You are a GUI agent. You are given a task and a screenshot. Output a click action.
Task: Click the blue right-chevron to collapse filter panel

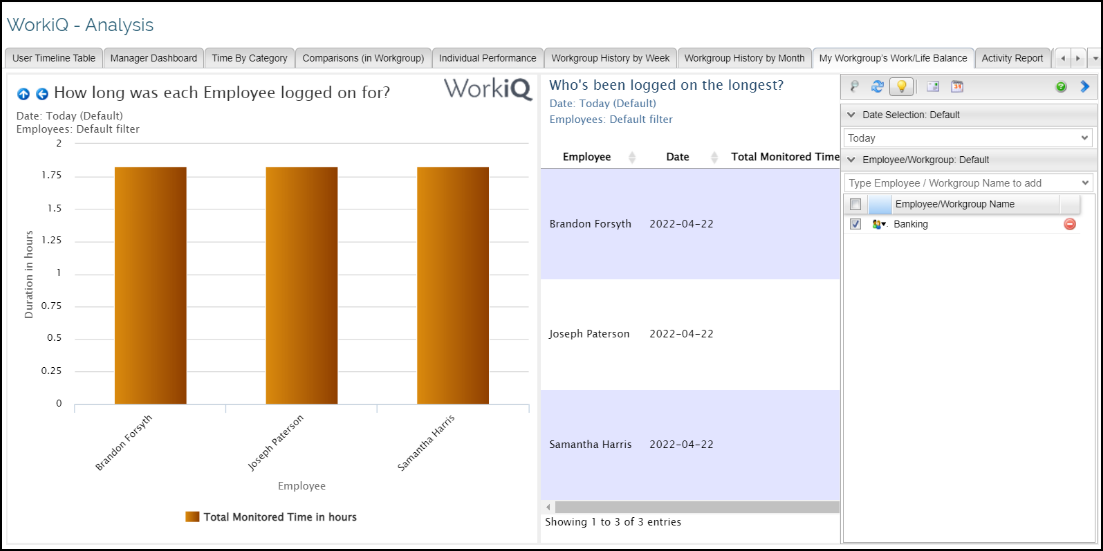tap(1085, 87)
